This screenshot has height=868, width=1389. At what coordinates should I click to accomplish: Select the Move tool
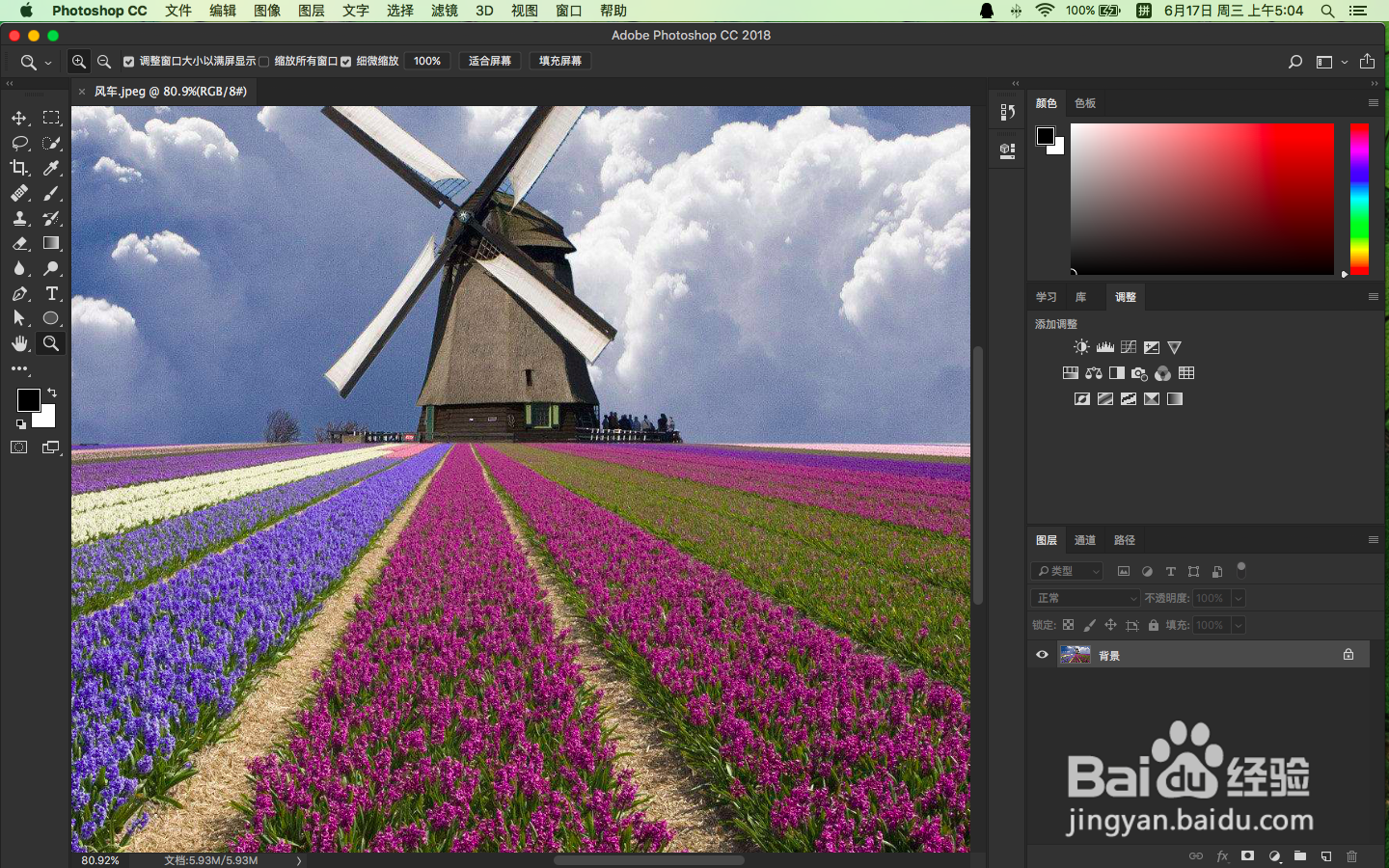pos(19,118)
